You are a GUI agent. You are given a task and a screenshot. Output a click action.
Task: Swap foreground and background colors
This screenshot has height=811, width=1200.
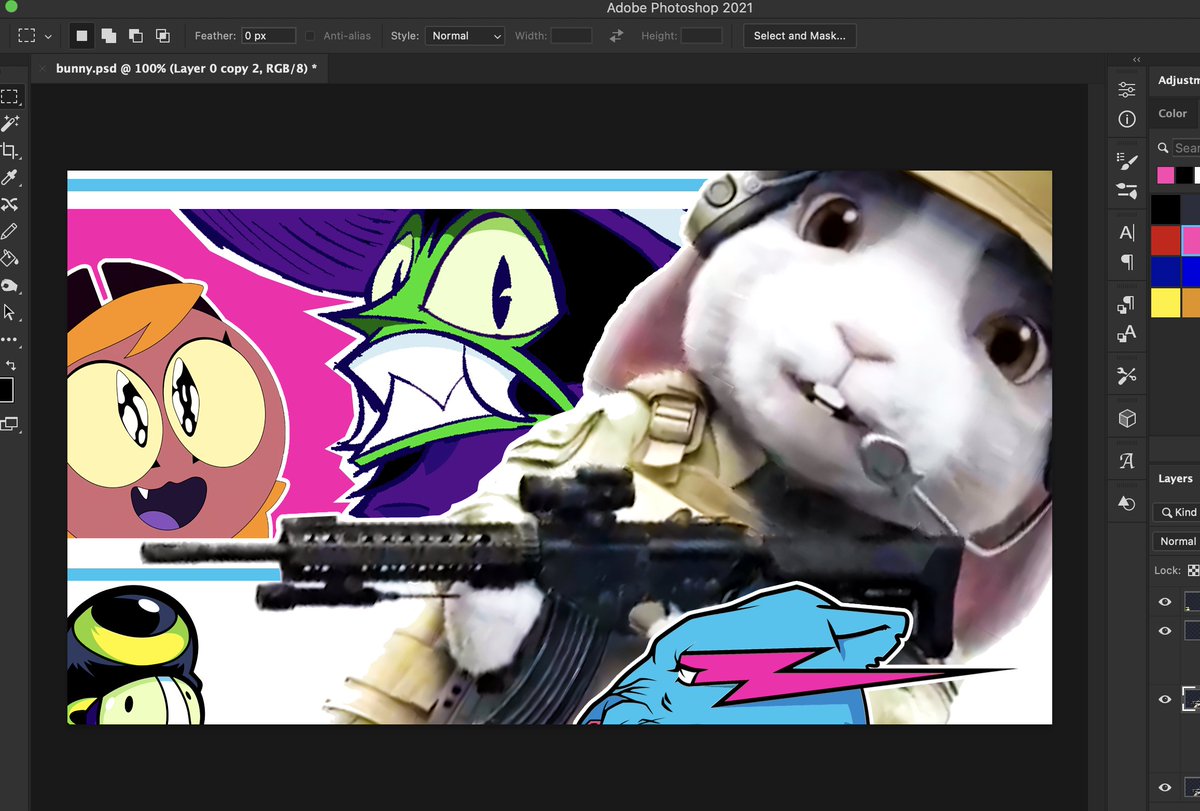11,365
